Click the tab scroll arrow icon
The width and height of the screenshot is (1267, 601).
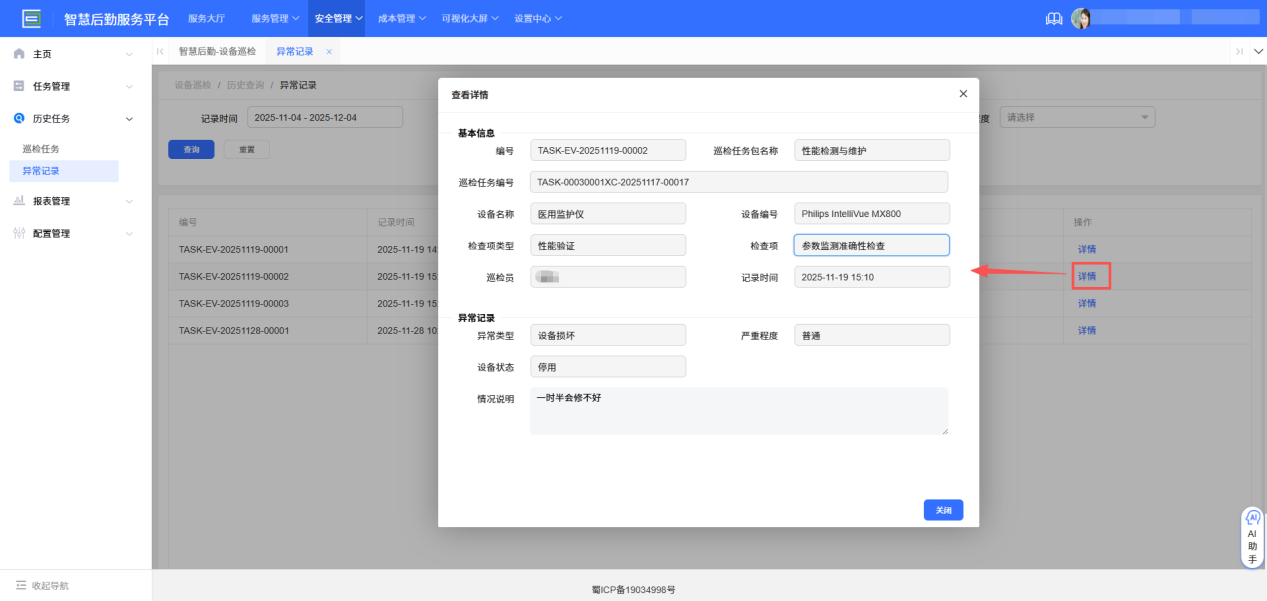click(160, 50)
